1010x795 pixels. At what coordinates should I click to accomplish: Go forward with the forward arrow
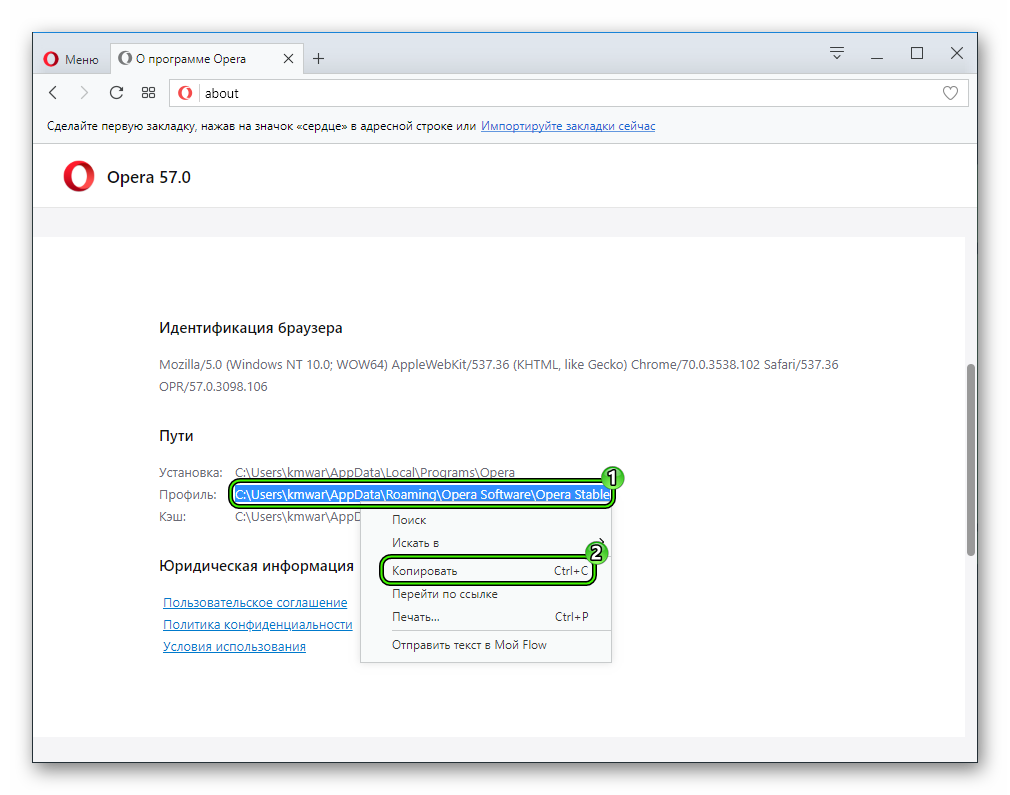(84, 93)
